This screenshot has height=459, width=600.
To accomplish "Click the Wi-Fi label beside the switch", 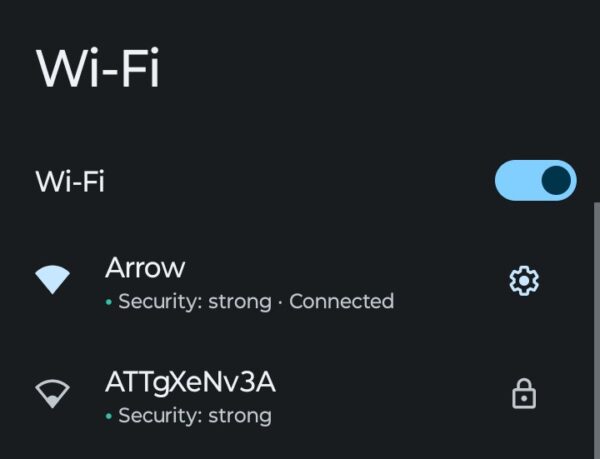I will click(70, 182).
